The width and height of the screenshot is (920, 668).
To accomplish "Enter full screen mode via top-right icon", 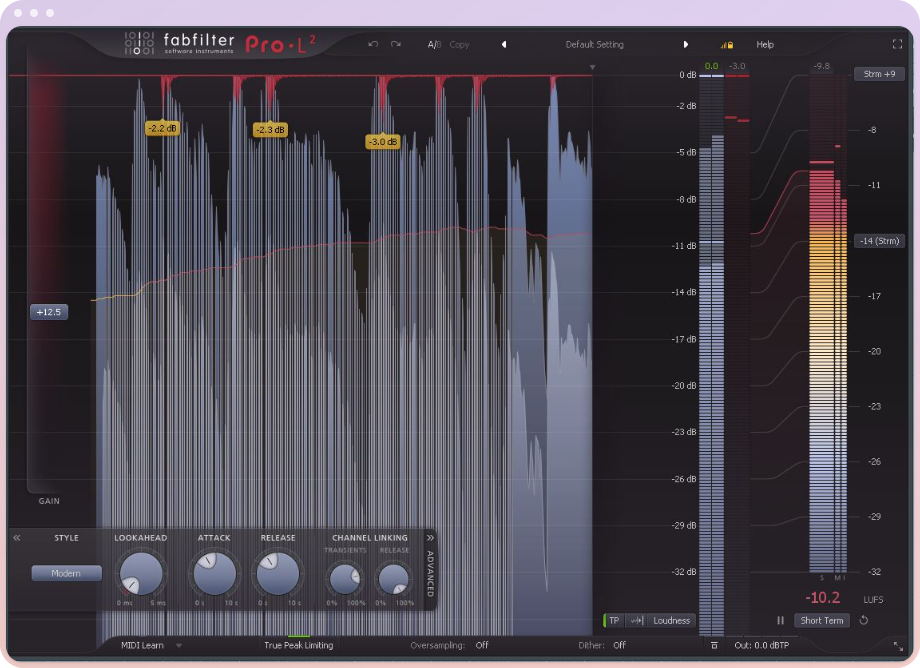I will [897, 44].
